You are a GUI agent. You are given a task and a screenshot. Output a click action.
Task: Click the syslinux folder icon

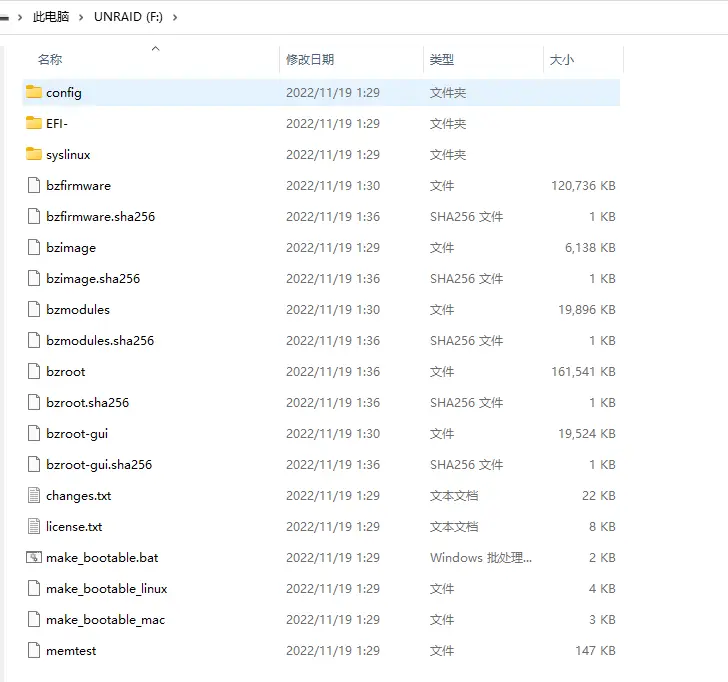34,155
